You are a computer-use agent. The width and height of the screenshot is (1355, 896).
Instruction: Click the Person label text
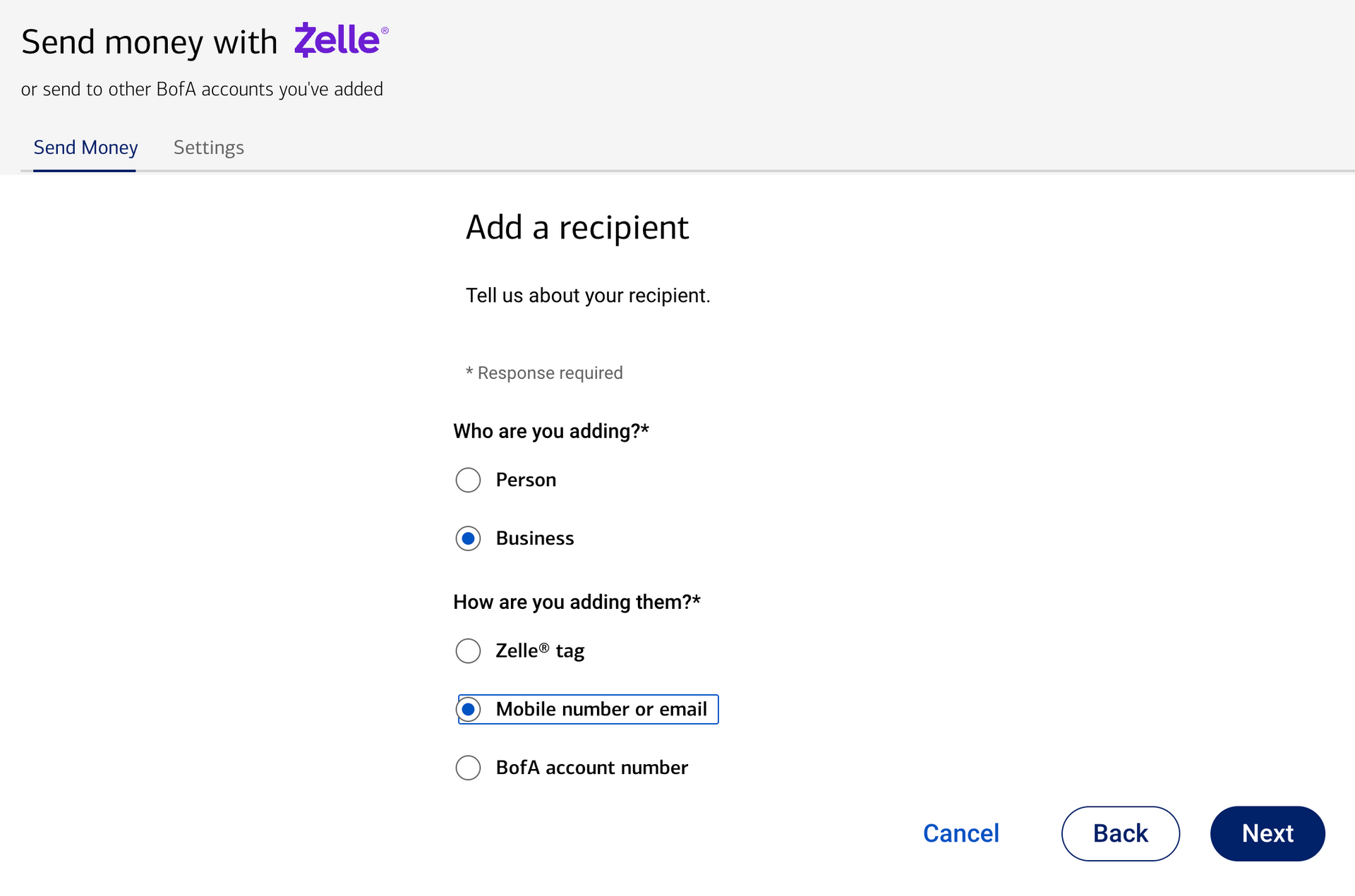point(526,480)
